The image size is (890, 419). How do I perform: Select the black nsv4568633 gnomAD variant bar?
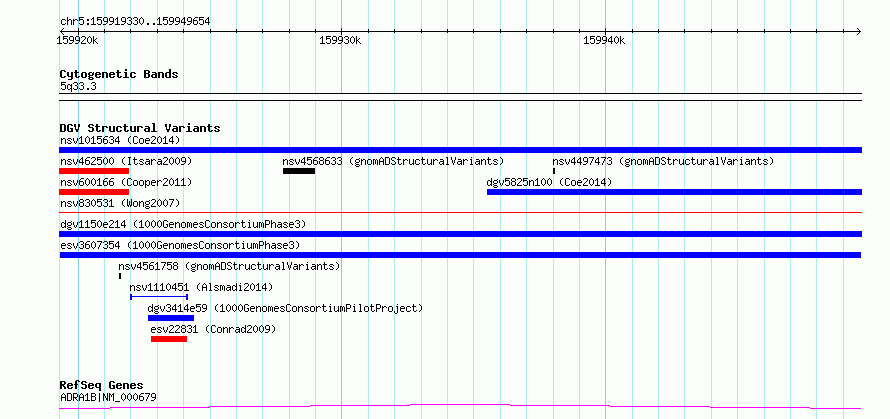[x=299, y=171]
